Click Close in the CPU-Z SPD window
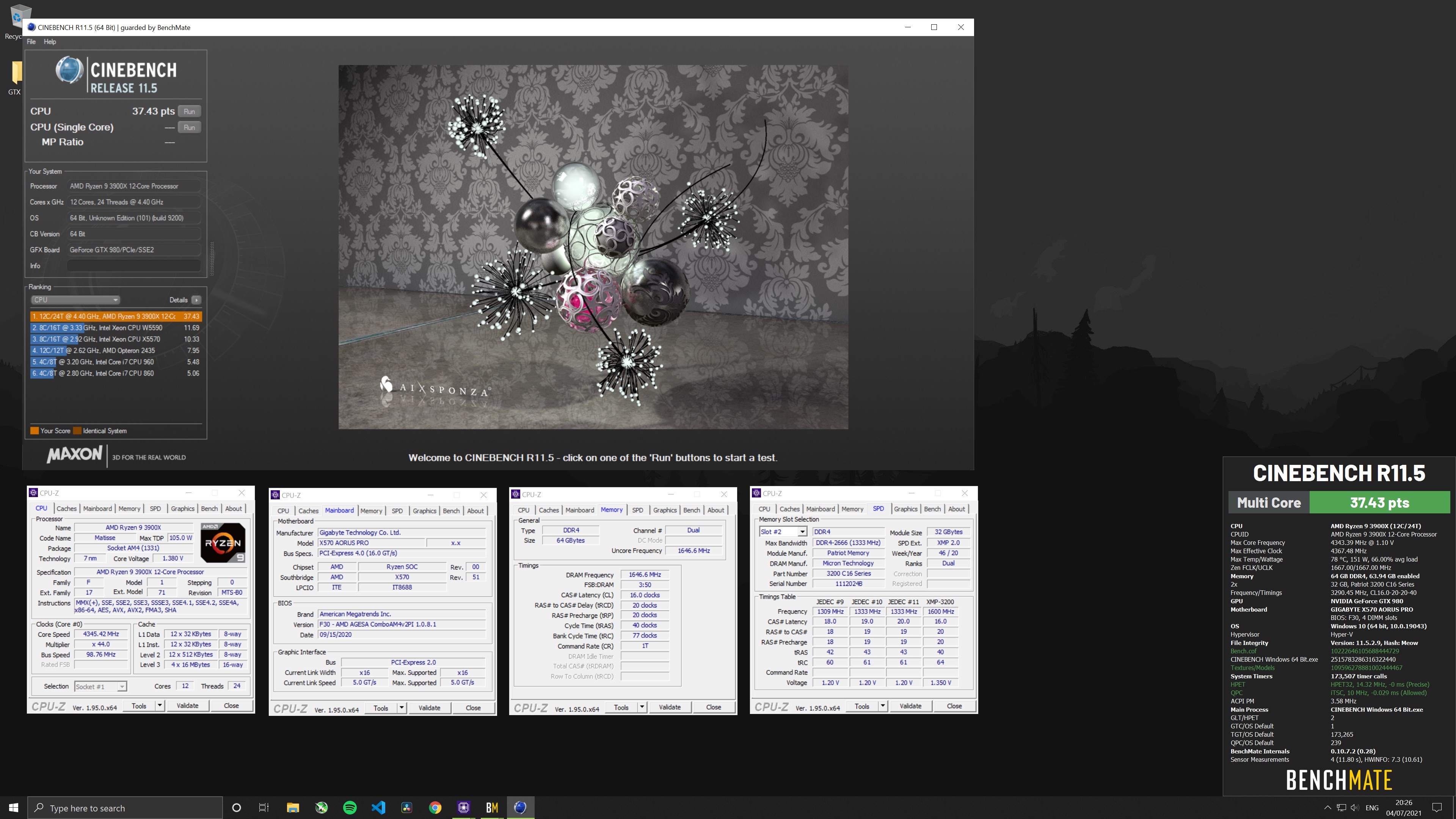 [954, 706]
